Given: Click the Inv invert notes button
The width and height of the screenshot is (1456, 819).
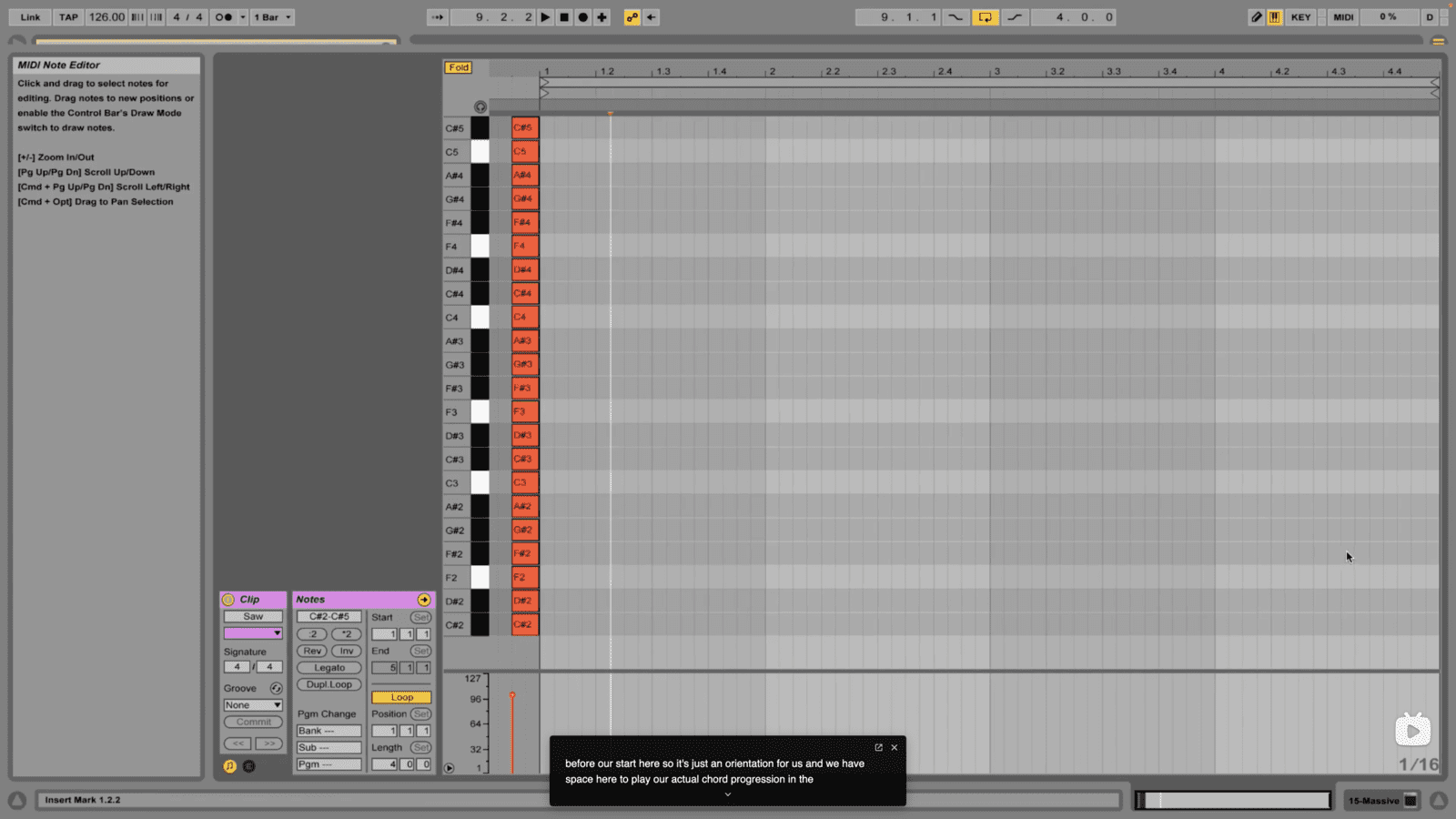Looking at the screenshot, I should (347, 652).
